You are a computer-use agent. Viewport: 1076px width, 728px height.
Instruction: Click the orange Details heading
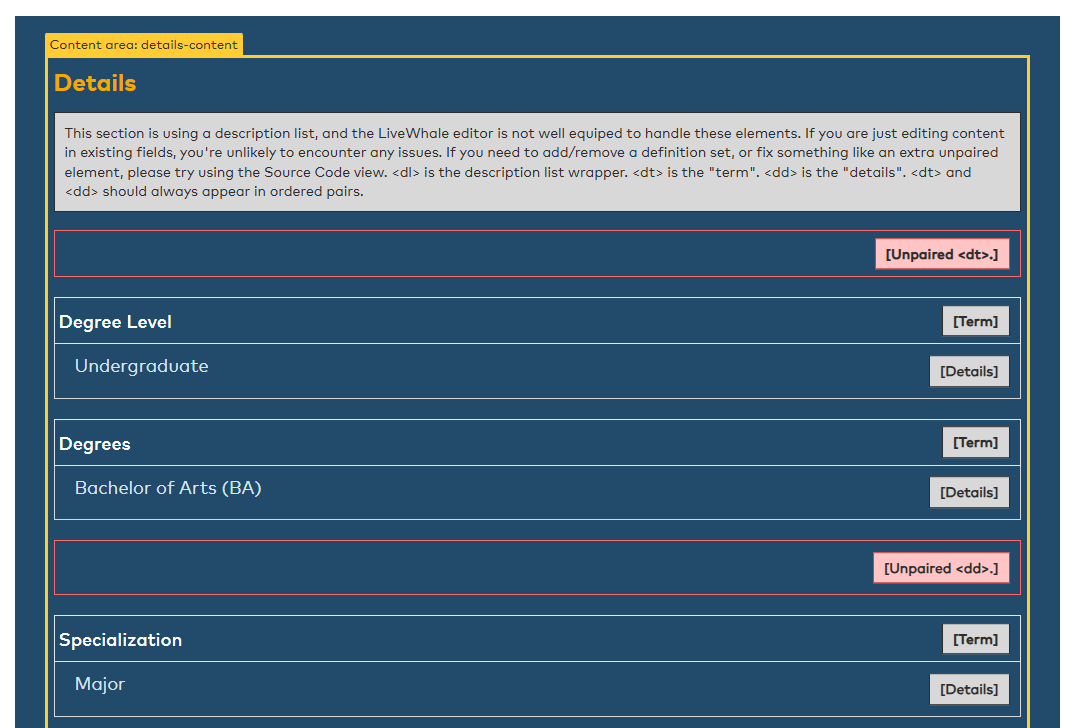[95, 83]
